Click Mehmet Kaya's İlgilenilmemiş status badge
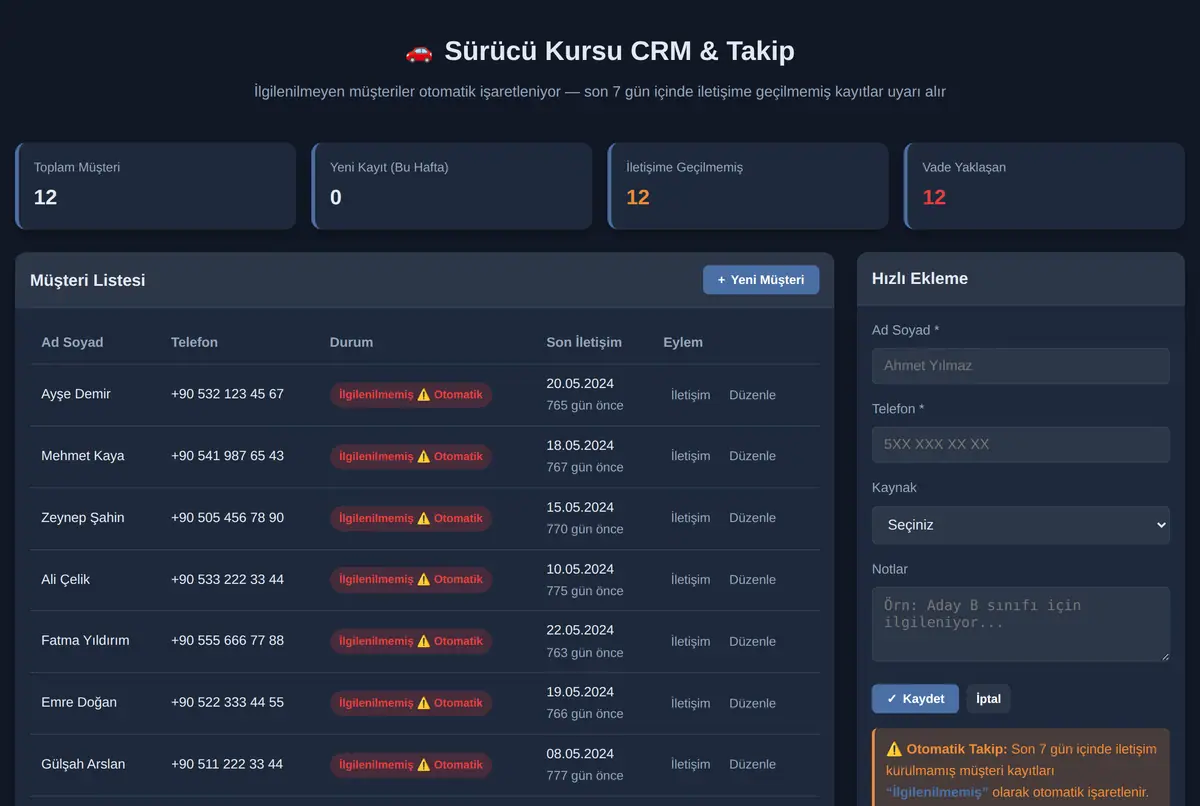 pos(411,457)
